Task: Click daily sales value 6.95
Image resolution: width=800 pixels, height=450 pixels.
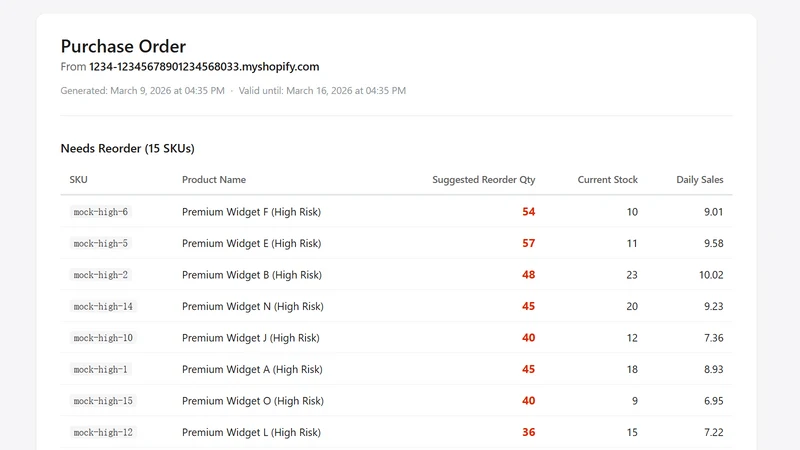Action: [x=714, y=401]
